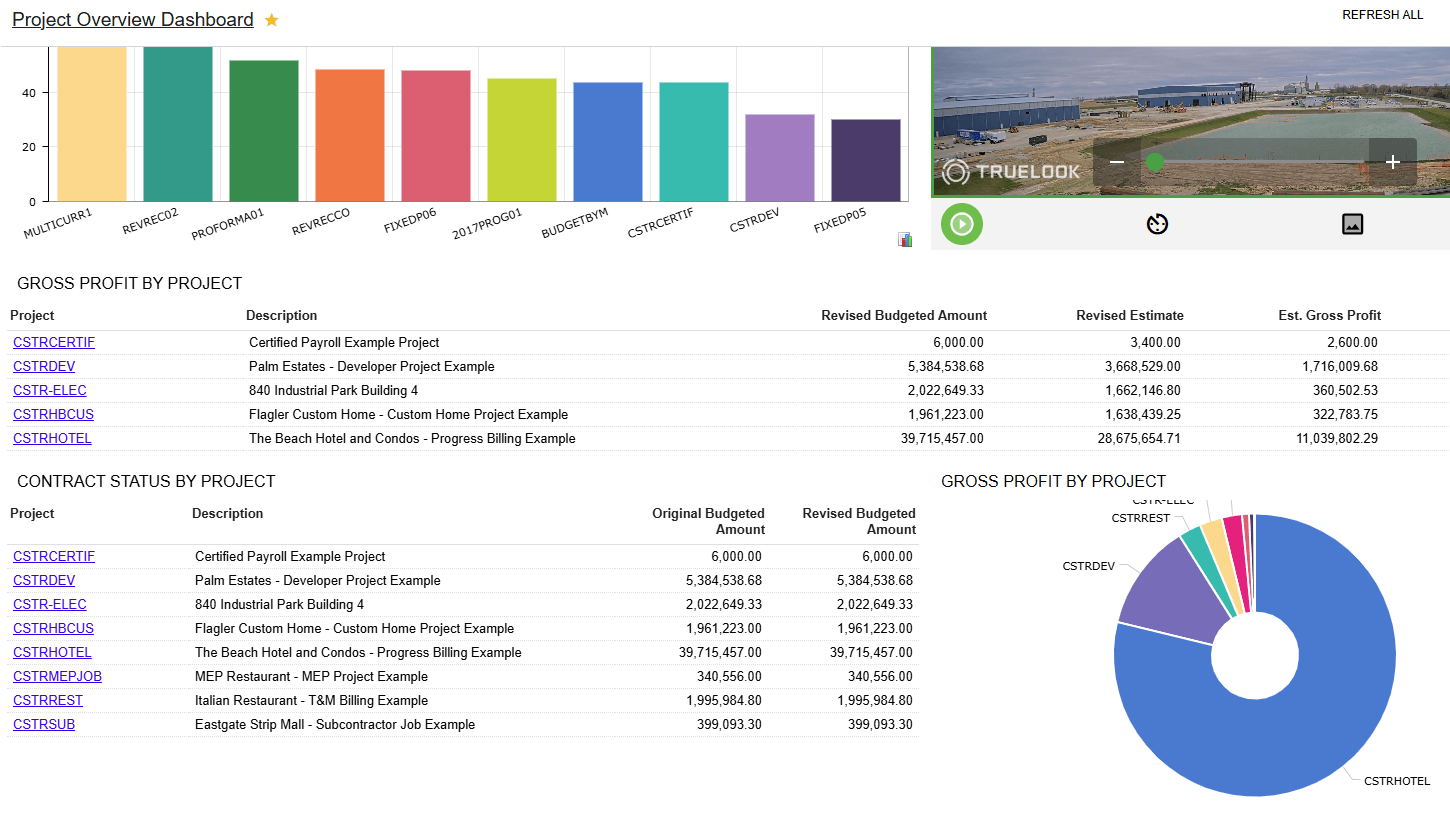Click REFRESH ALL button
The image size is (1450, 813).
[1382, 15]
